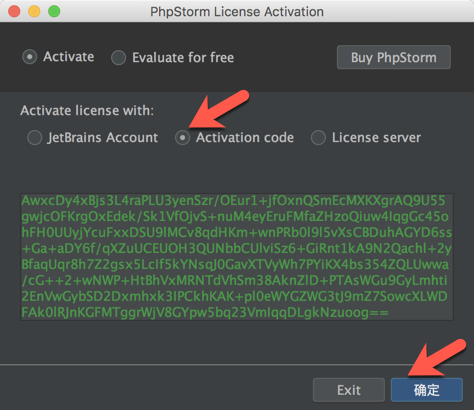Screen dimensions: 474x410
Task: Click the Buy PhpStorm button
Action: [x=394, y=57]
